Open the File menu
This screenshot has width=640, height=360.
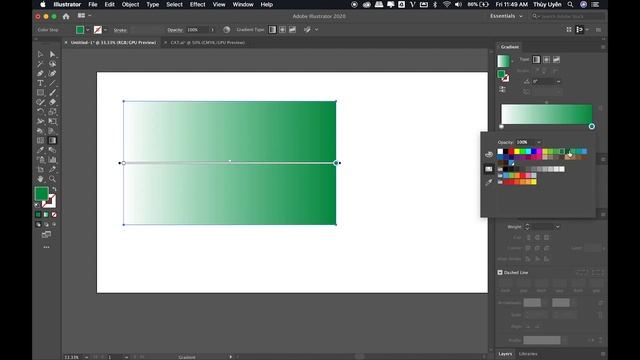(93, 4)
